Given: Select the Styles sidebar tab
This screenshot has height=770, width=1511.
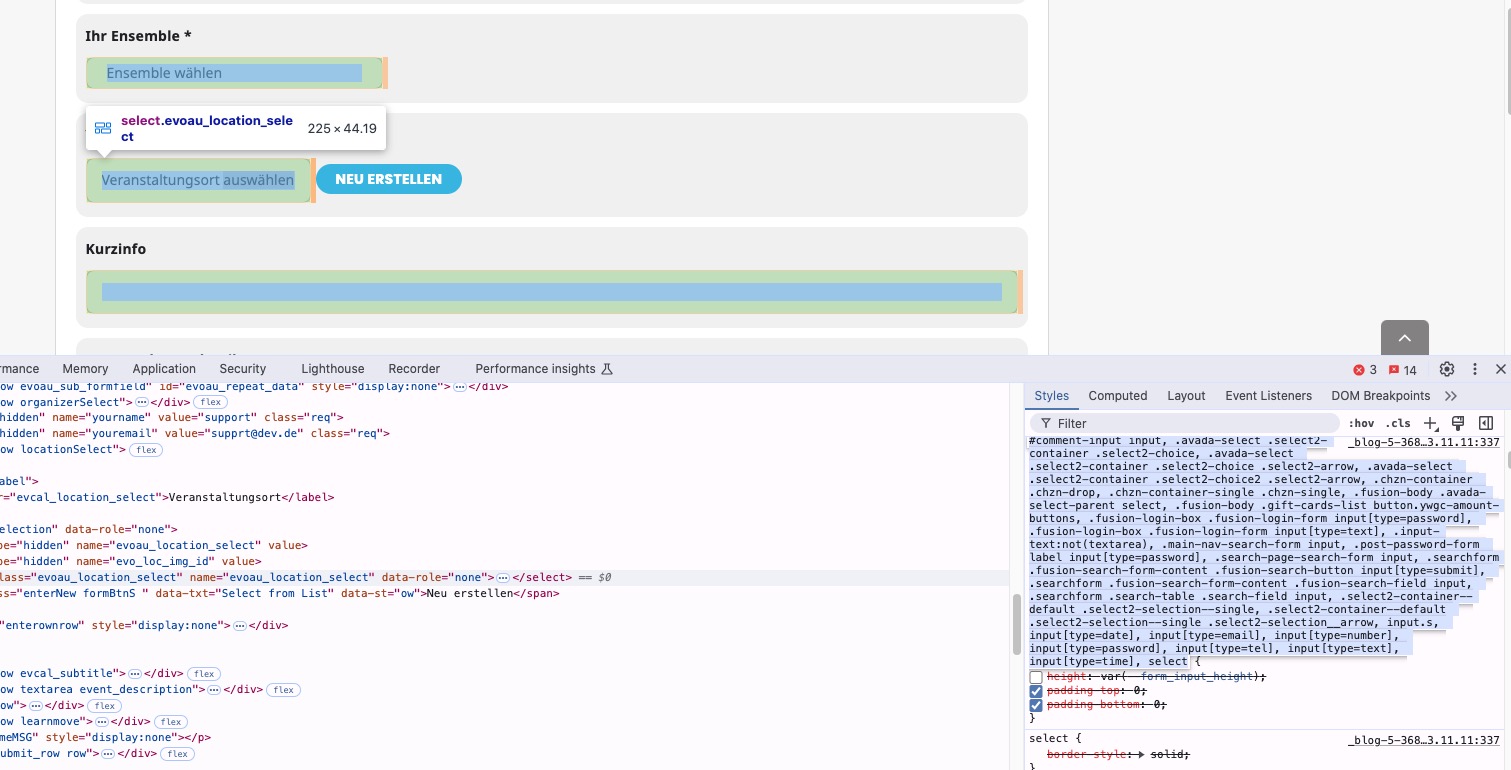Looking at the screenshot, I should point(1052,396).
